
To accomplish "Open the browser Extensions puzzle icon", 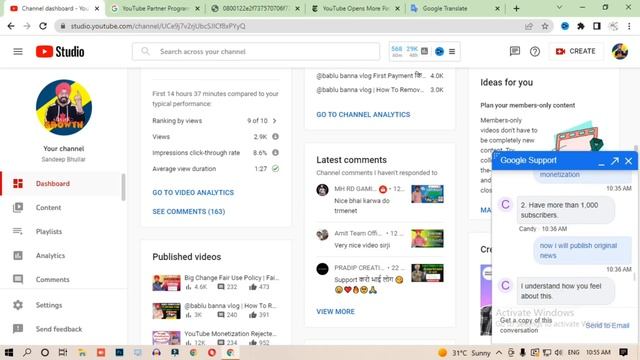I will [x=581, y=26].
